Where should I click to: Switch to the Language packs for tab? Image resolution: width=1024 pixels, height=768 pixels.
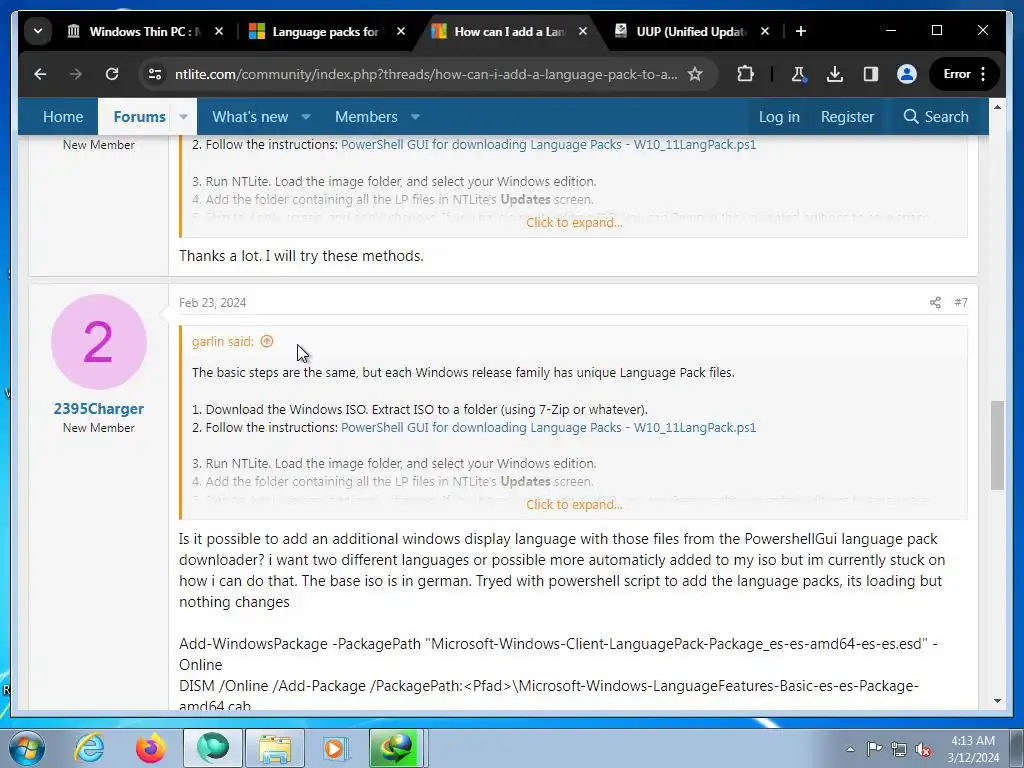point(326,31)
